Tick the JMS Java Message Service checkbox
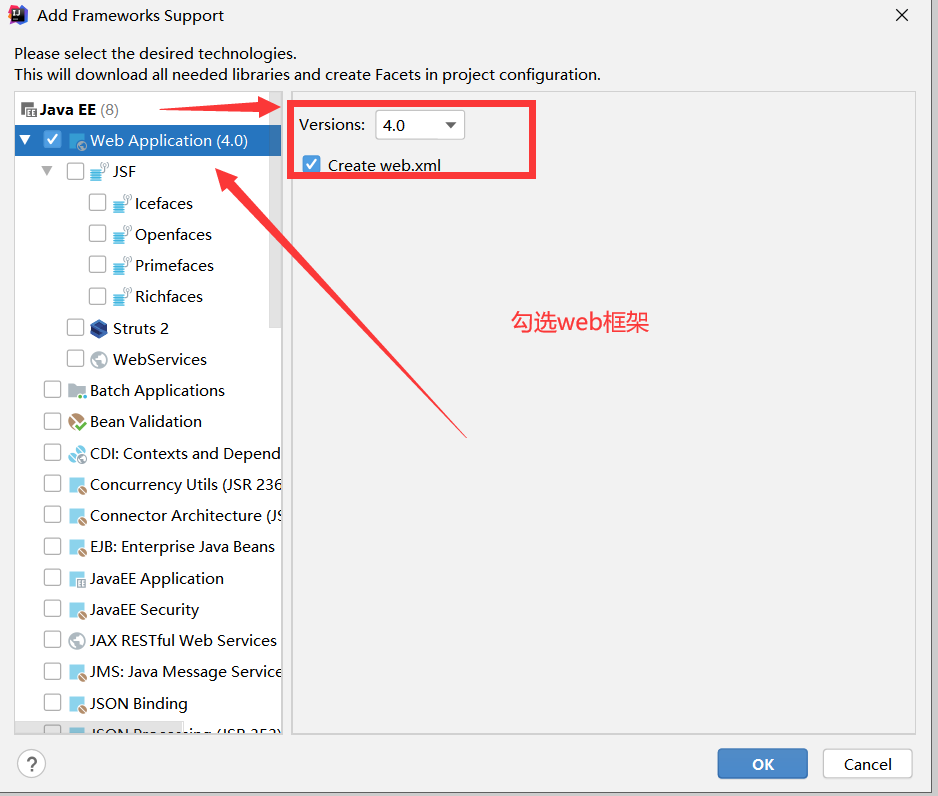Viewport: 938px width, 796px height. click(x=53, y=671)
